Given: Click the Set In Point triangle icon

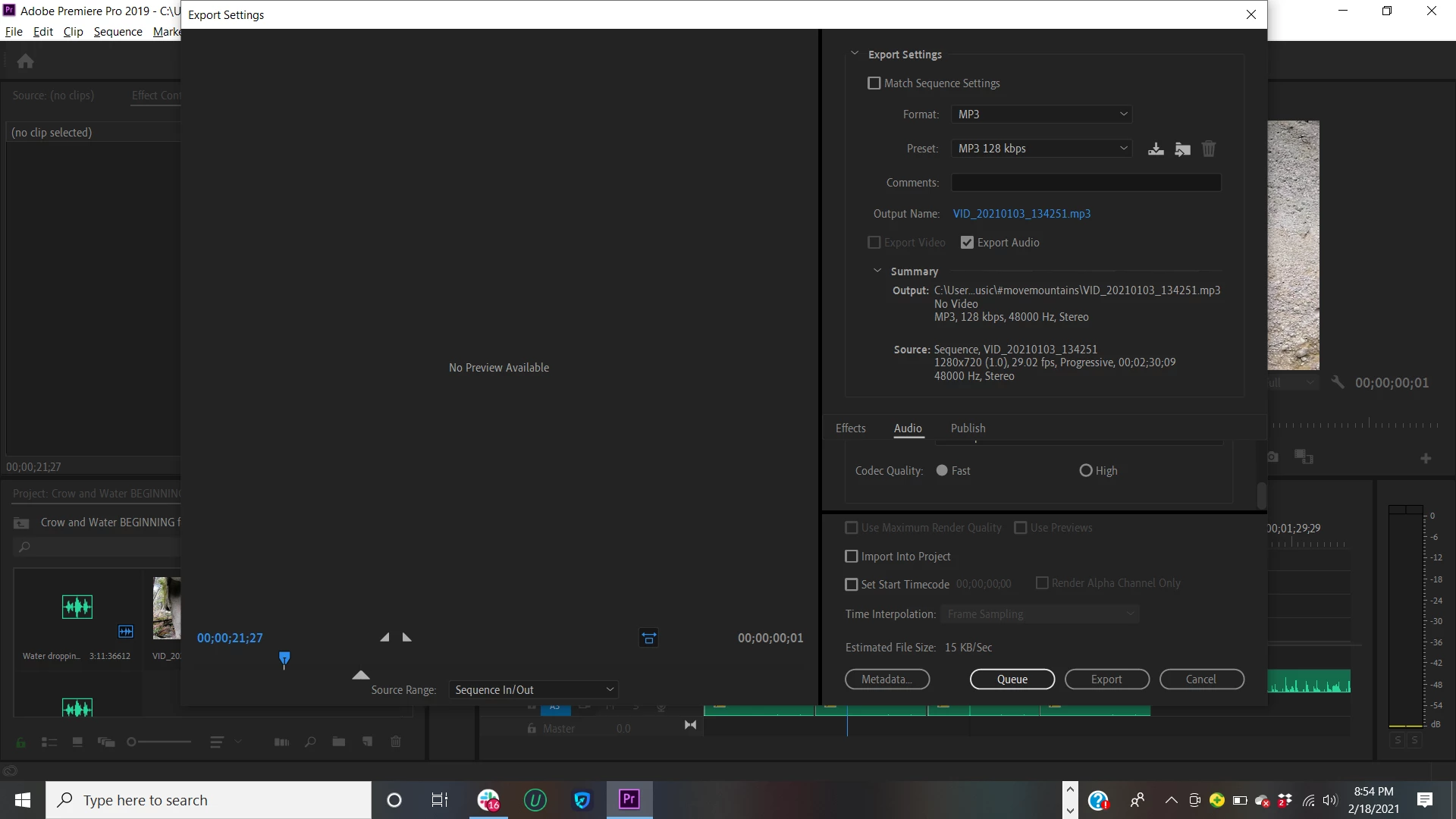Looking at the screenshot, I should point(384,637).
